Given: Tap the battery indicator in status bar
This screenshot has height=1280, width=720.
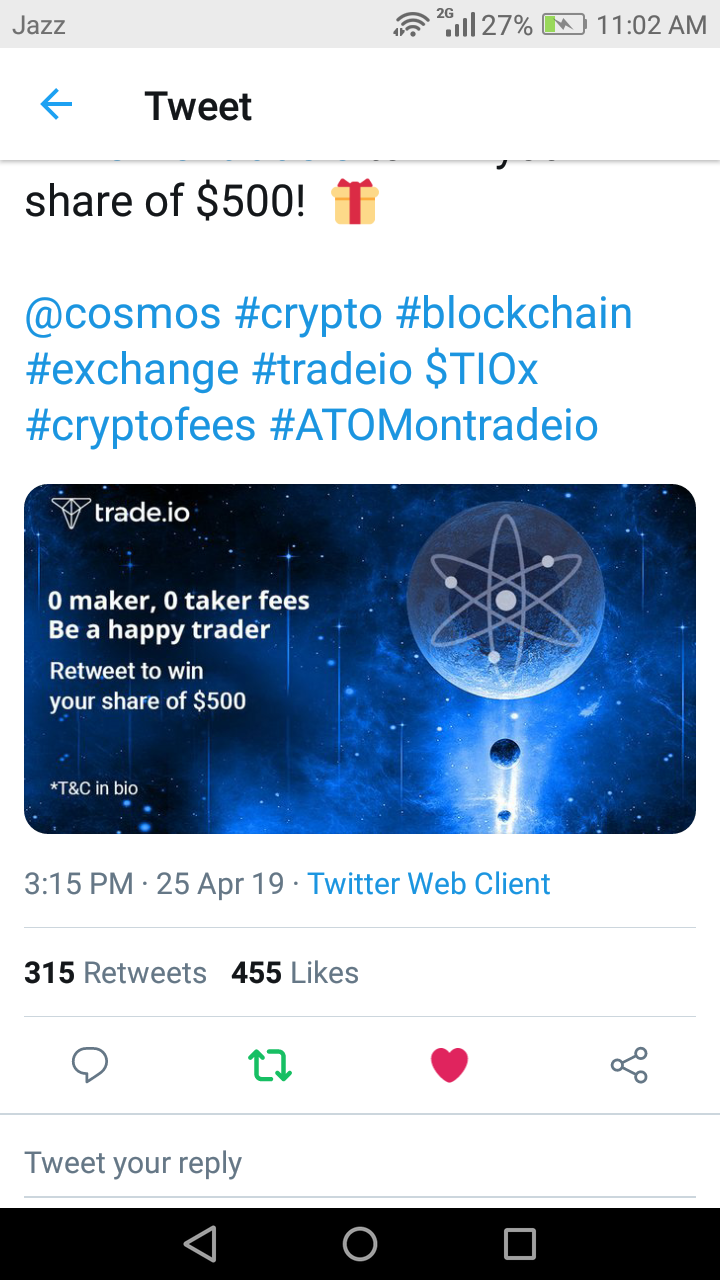Looking at the screenshot, I should [x=562, y=25].
